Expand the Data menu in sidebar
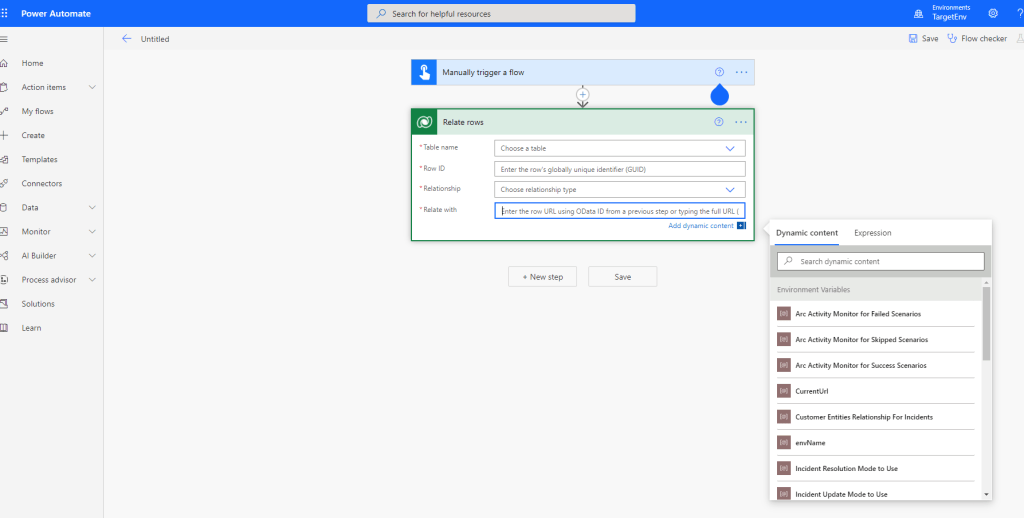The height and width of the screenshot is (518, 1024). click(92, 208)
